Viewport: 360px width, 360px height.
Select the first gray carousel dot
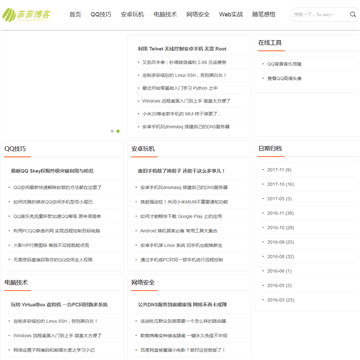pyautogui.click(x=112, y=131)
